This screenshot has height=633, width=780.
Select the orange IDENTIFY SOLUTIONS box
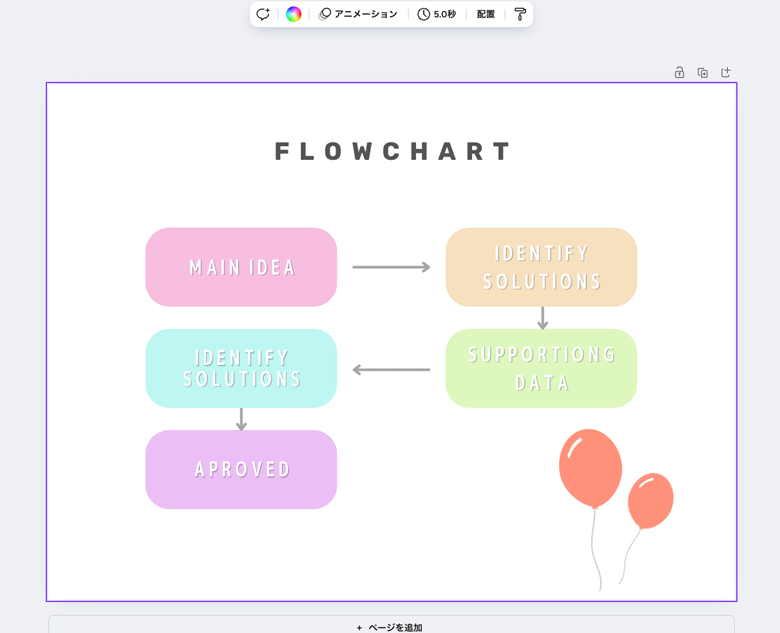pos(541,267)
